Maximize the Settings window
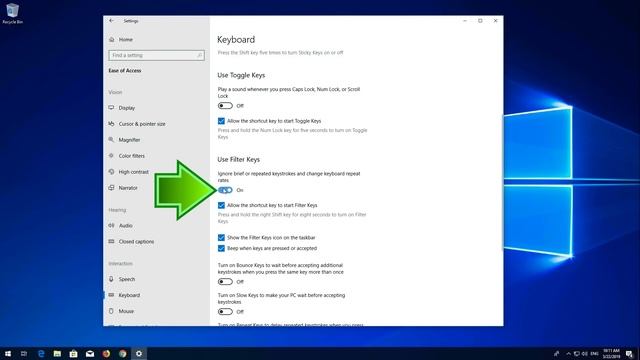640x360 pixels. pyautogui.click(x=480, y=21)
